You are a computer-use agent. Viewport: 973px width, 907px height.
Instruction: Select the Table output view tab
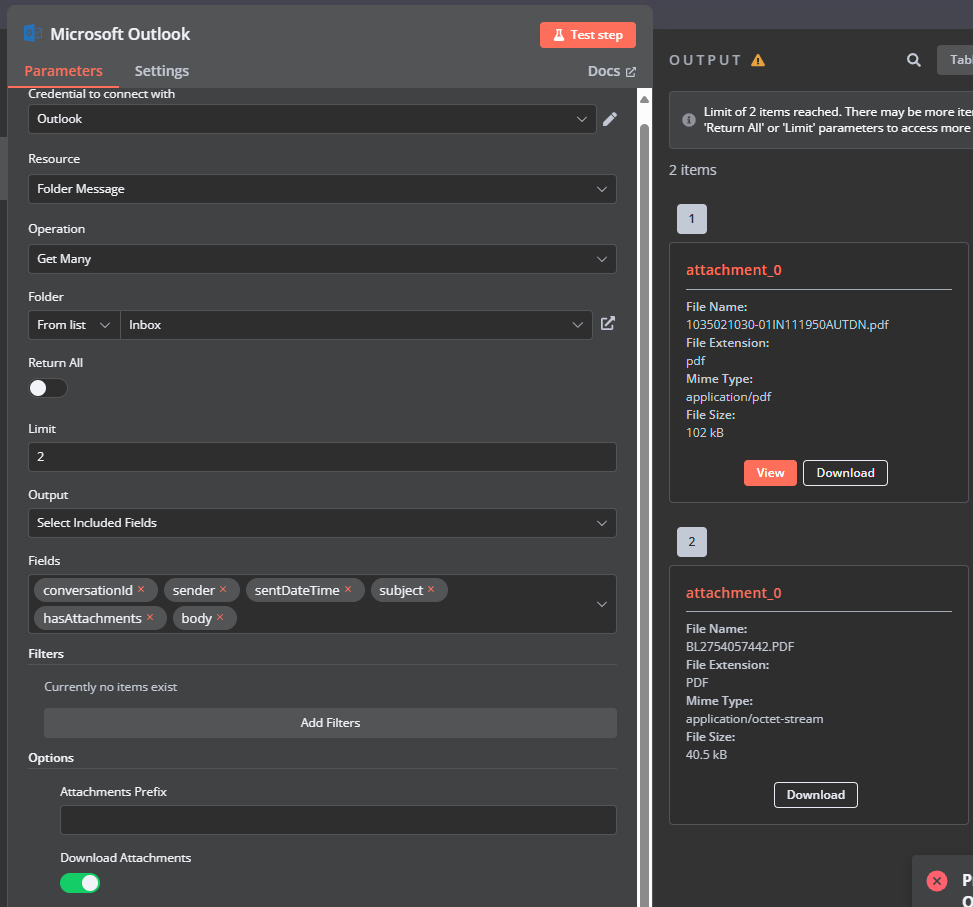coord(956,60)
